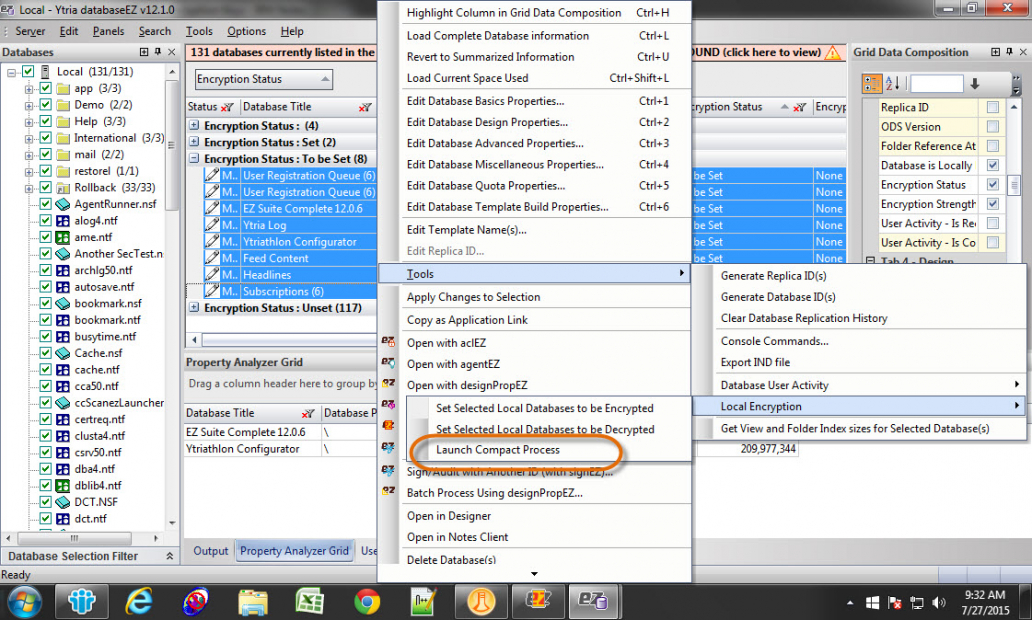Expand the Database Selection Filter section
The height and width of the screenshot is (620, 1032).
(170, 556)
